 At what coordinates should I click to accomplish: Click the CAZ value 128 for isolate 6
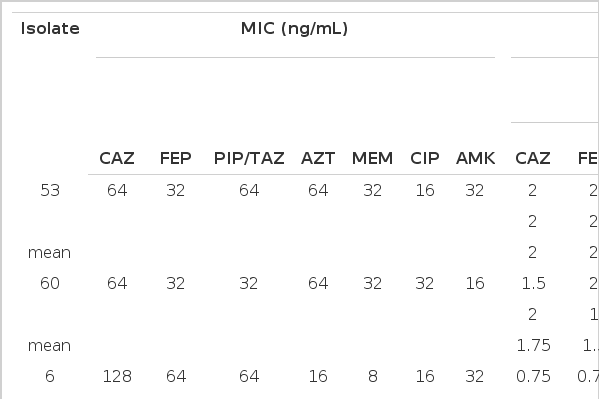tap(117, 376)
